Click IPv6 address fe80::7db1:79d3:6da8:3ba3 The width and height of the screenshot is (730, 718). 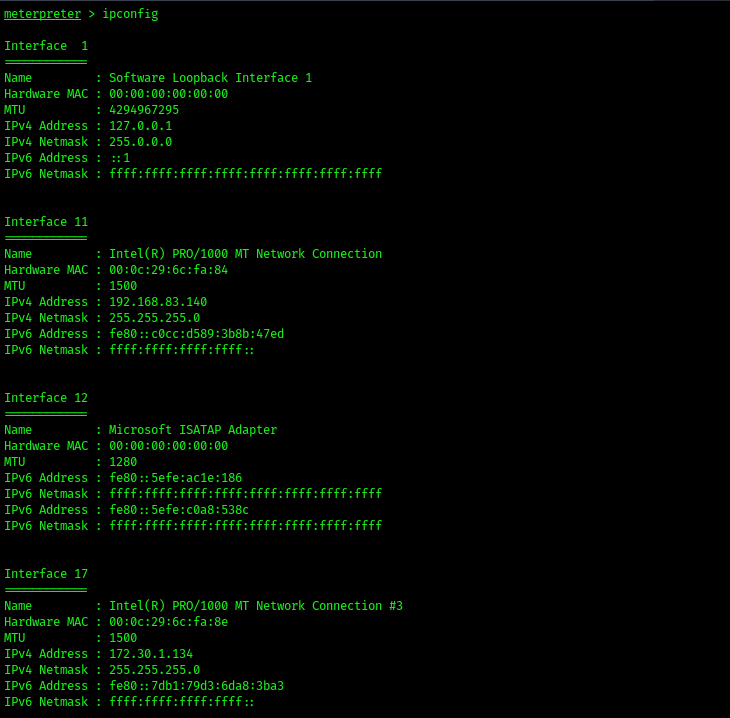[x=196, y=686]
